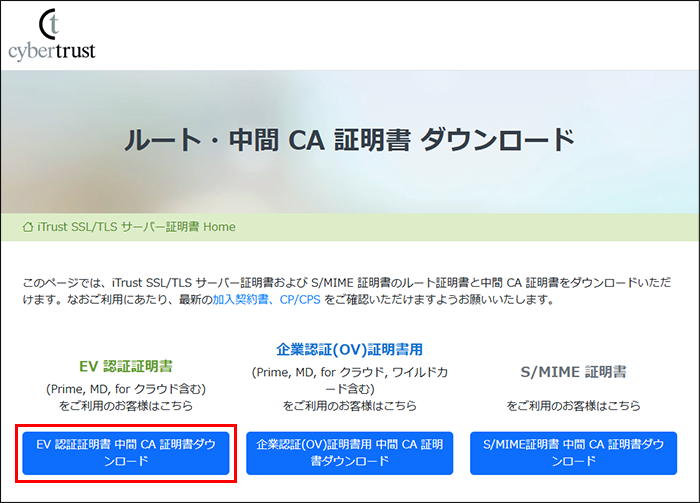Click the 企業認証(OV)証明書用 中間 CA 証明書ダウンロード button
Image resolution: width=700 pixels, height=503 pixels.
(x=350, y=453)
